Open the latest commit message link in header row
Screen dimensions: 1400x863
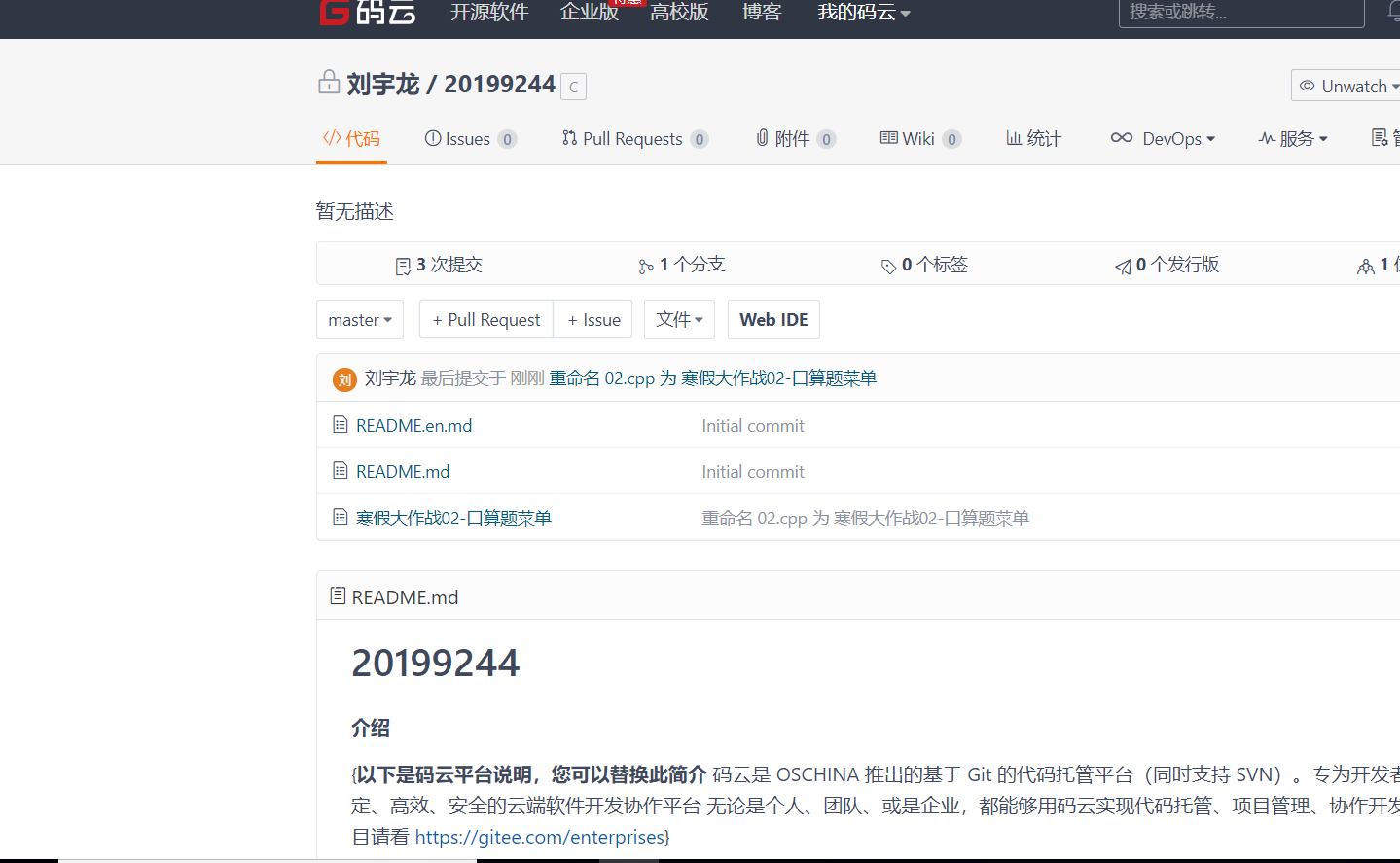(x=712, y=378)
